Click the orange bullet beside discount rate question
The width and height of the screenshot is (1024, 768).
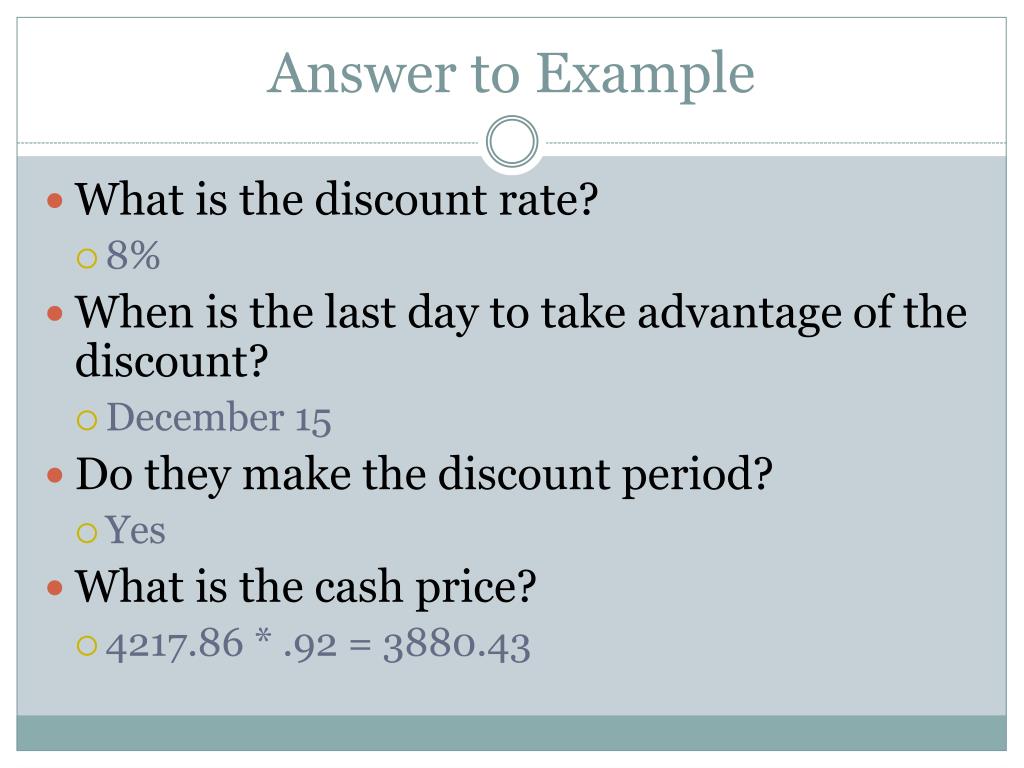(x=55, y=200)
